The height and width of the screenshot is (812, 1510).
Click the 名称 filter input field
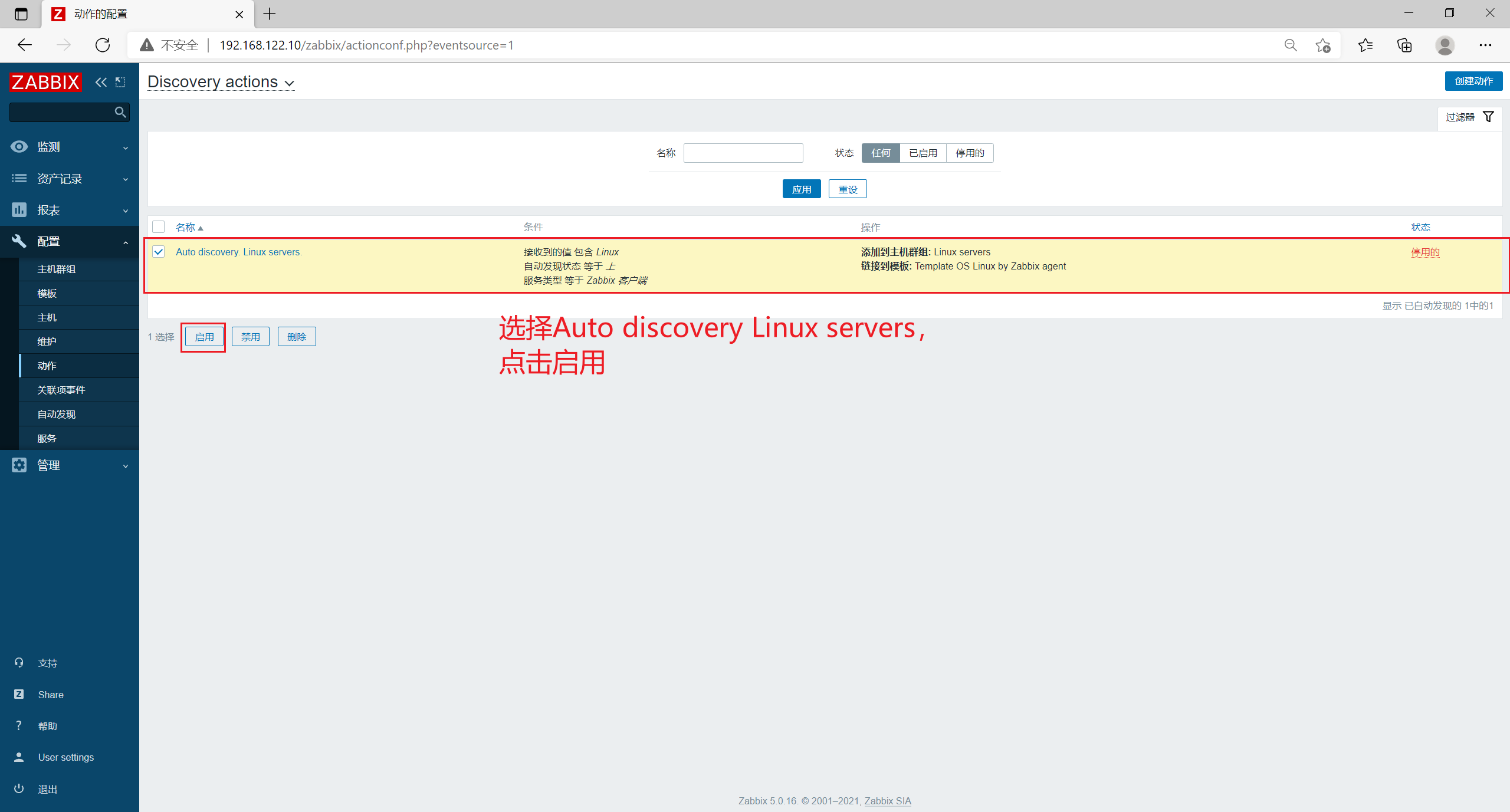click(x=743, y=153)
